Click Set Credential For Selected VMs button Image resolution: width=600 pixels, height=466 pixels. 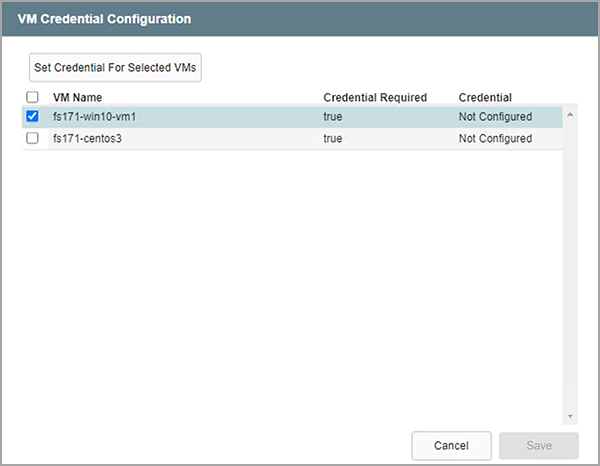(116, 68)
